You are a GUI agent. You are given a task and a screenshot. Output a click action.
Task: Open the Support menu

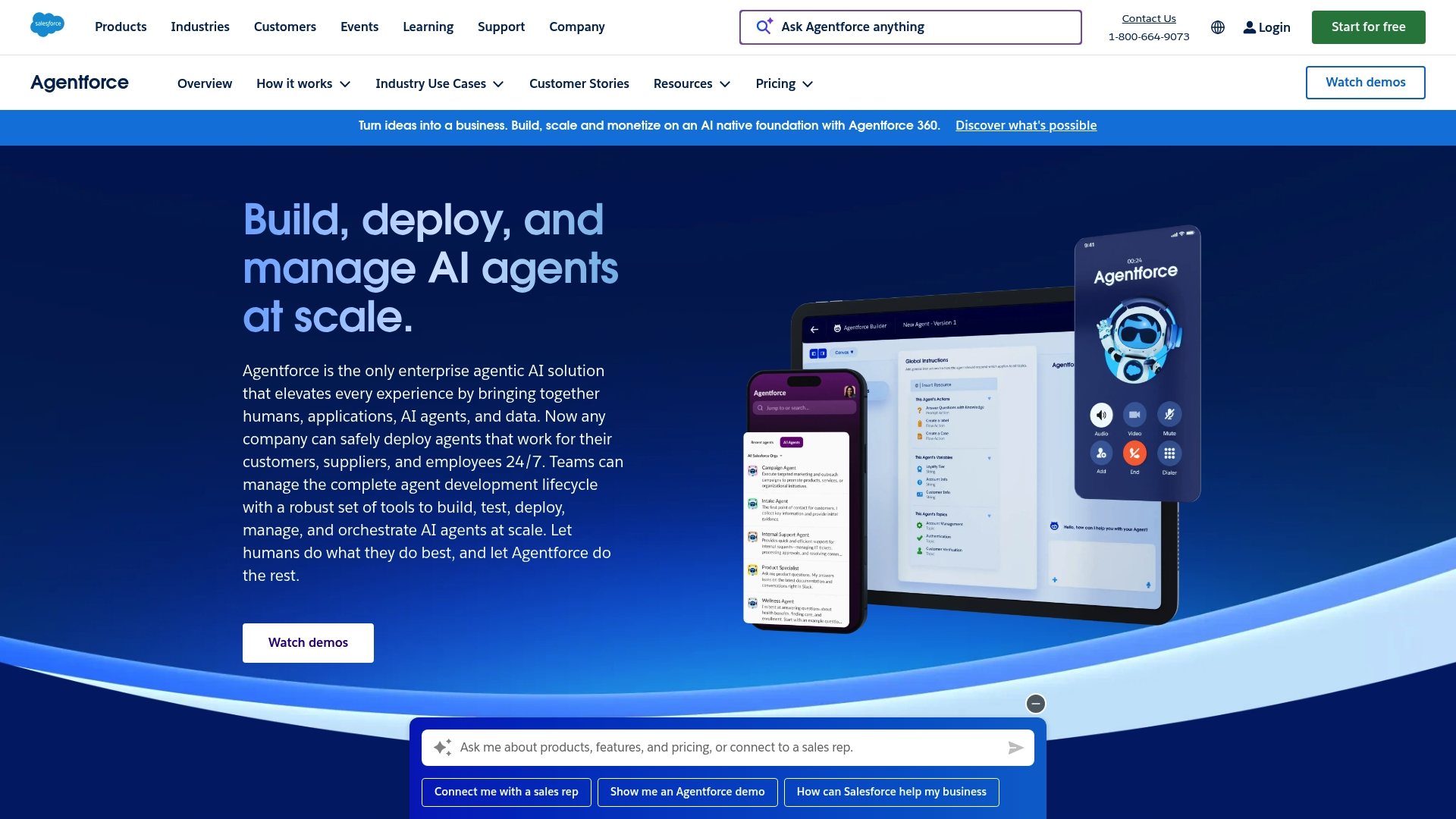(501, 27)
